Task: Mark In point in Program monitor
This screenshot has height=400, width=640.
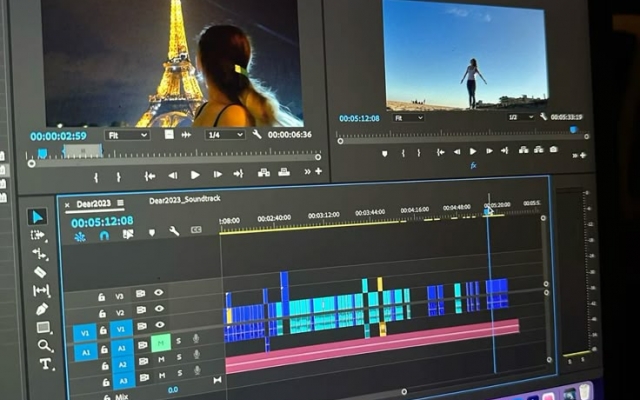Action: coord(403,153)
